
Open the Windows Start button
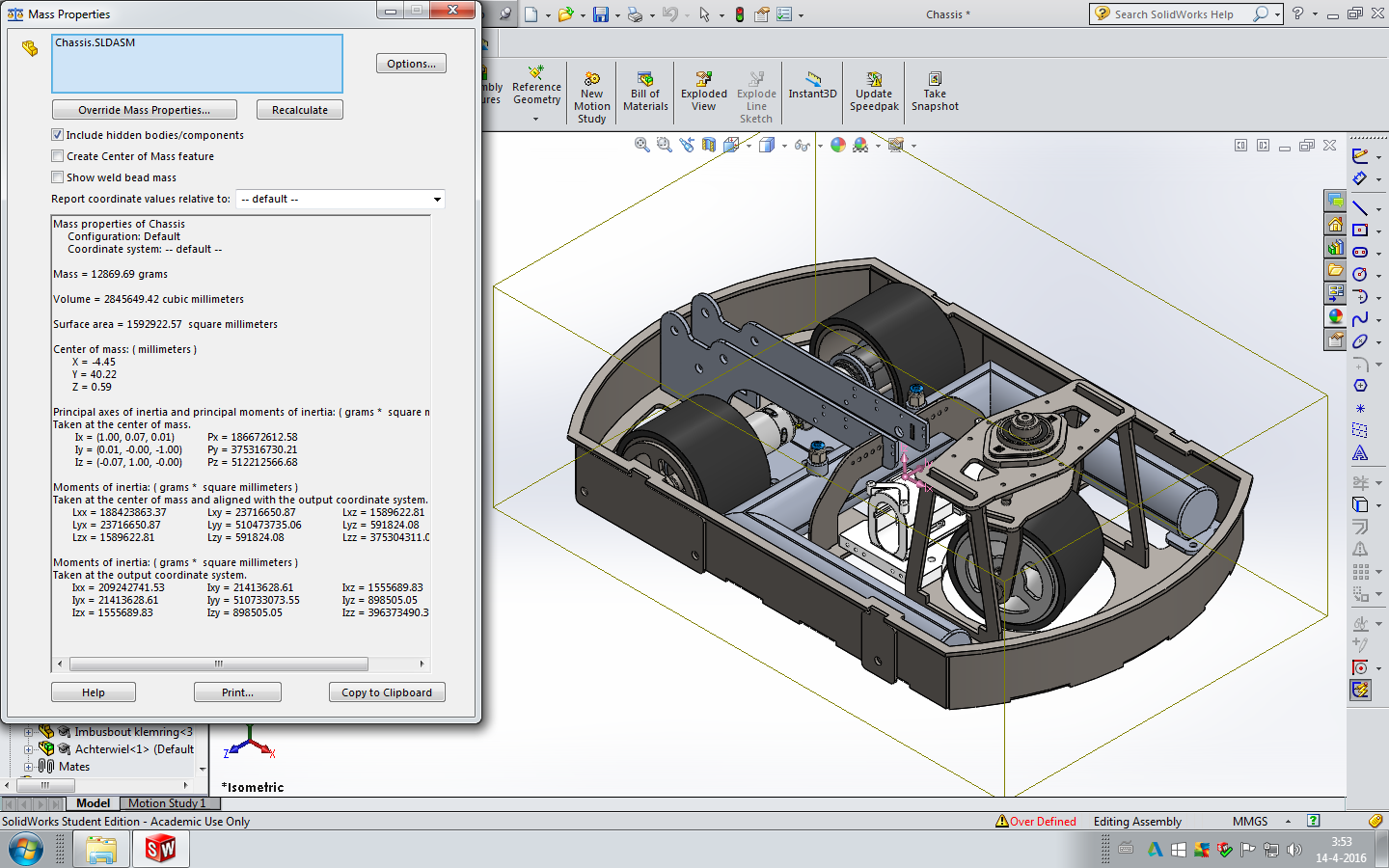coord(26,850)
